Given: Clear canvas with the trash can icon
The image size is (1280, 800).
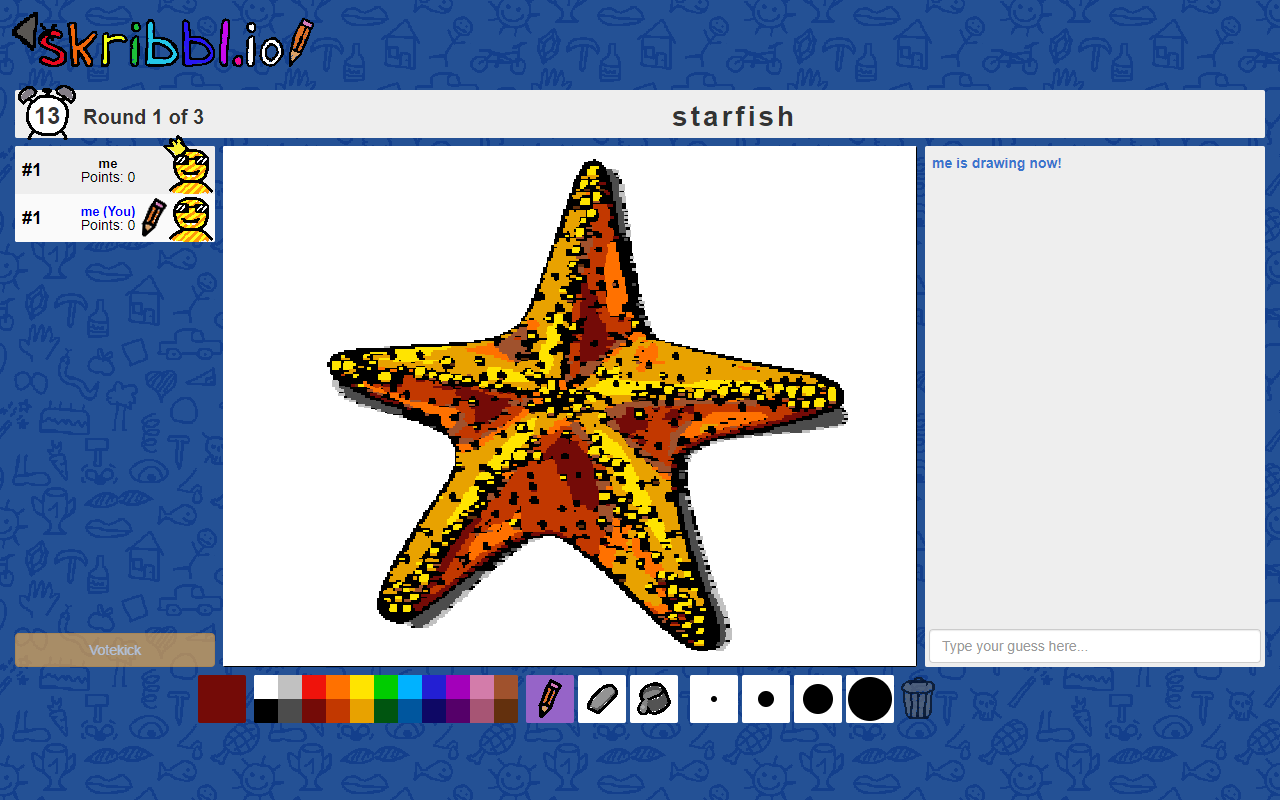Looking at the screenshot, I should click(x=918, y=699).
